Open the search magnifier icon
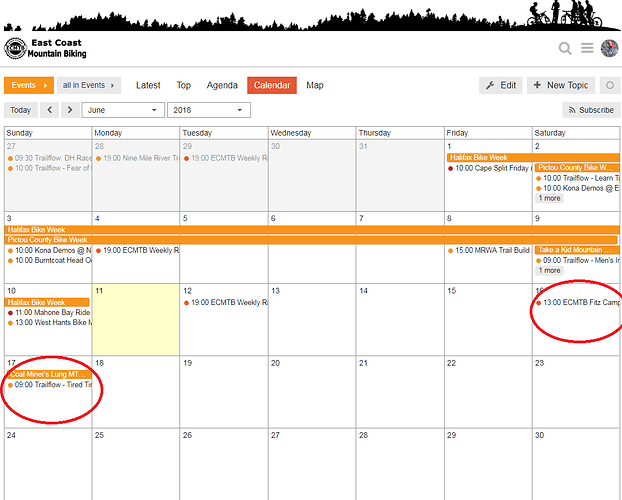Screen dimensions: 622x500 [565, 48]
